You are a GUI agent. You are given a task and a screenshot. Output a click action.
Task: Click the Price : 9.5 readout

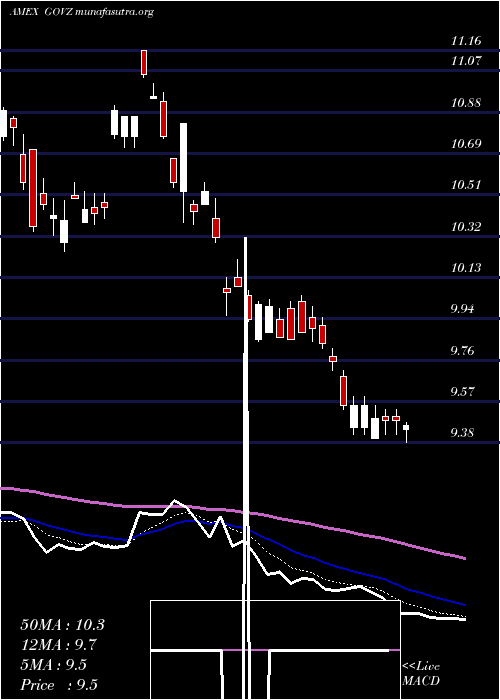click(x=59, y=685)
